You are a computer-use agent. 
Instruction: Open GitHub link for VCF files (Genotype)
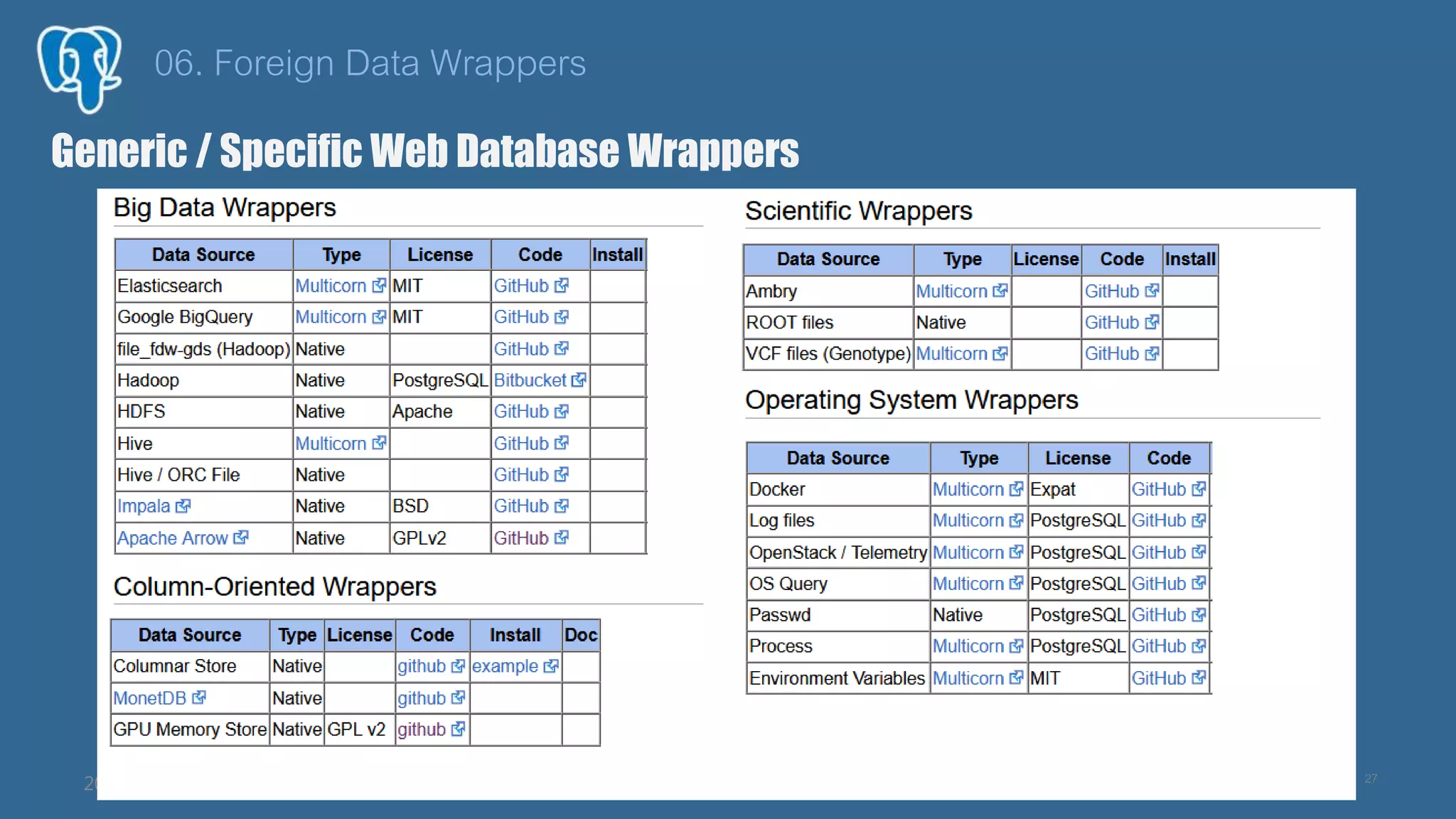1122,354
